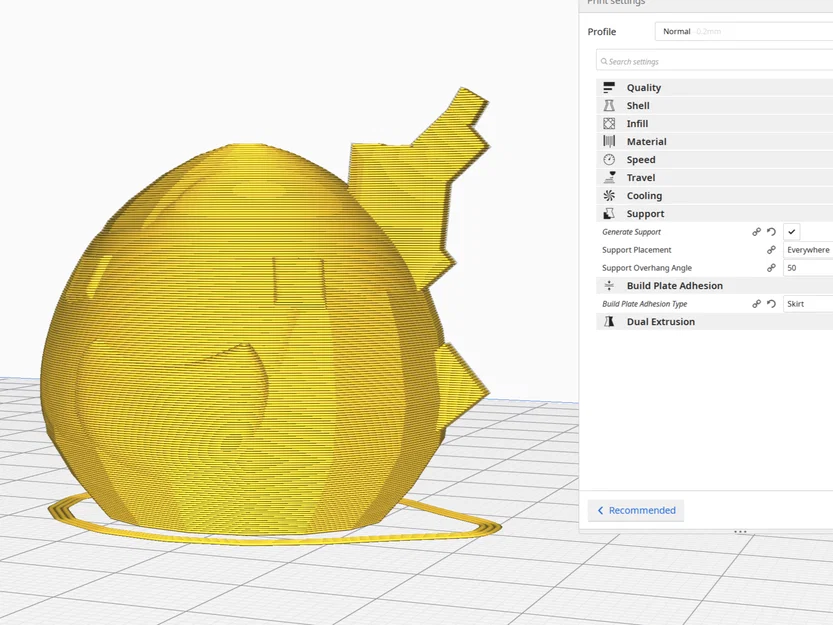Click the Build Plate Adhesion Type label
Image resolution: width=833 pixels, height=625 pixels.
click(x=644, y=304)
